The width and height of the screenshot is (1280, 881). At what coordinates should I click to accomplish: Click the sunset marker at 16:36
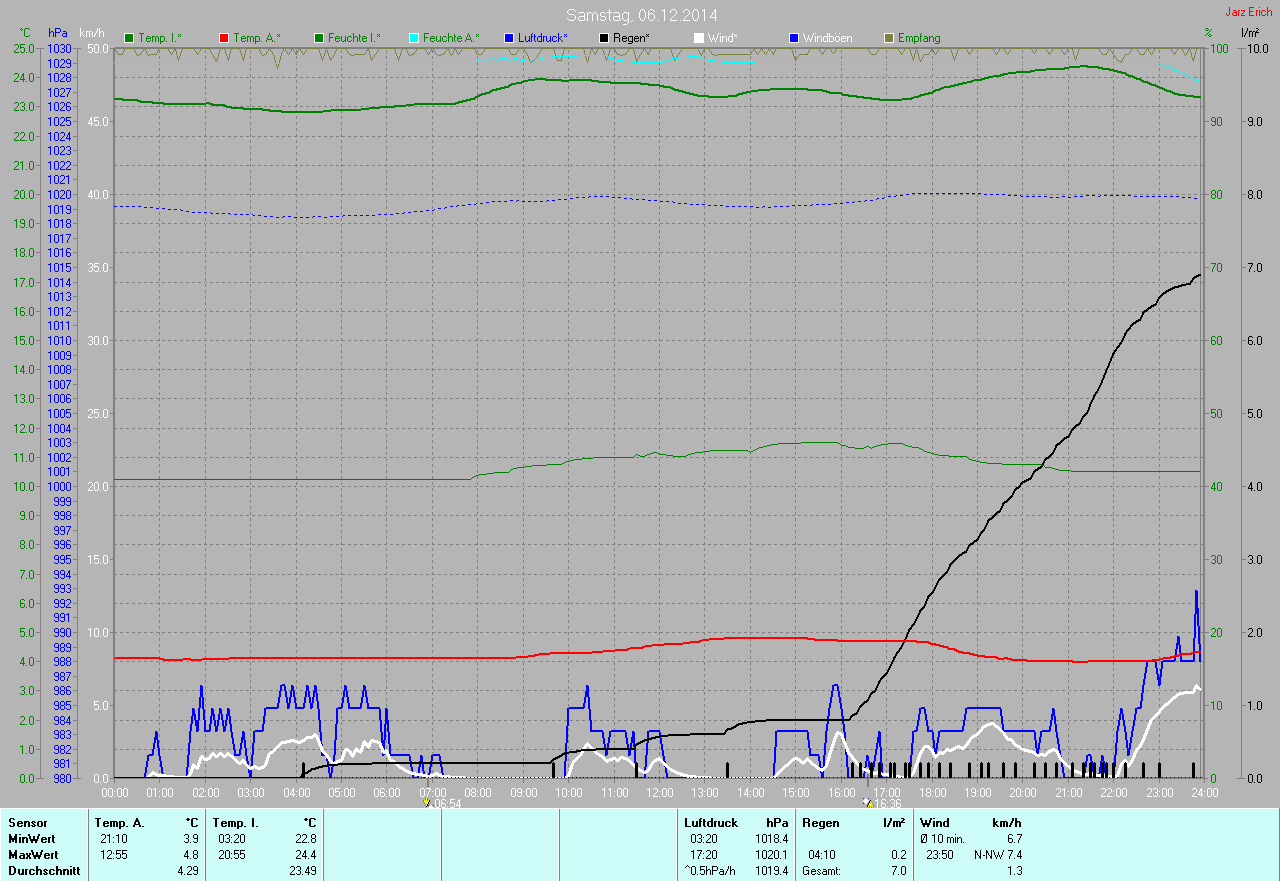tap(867, 802)
